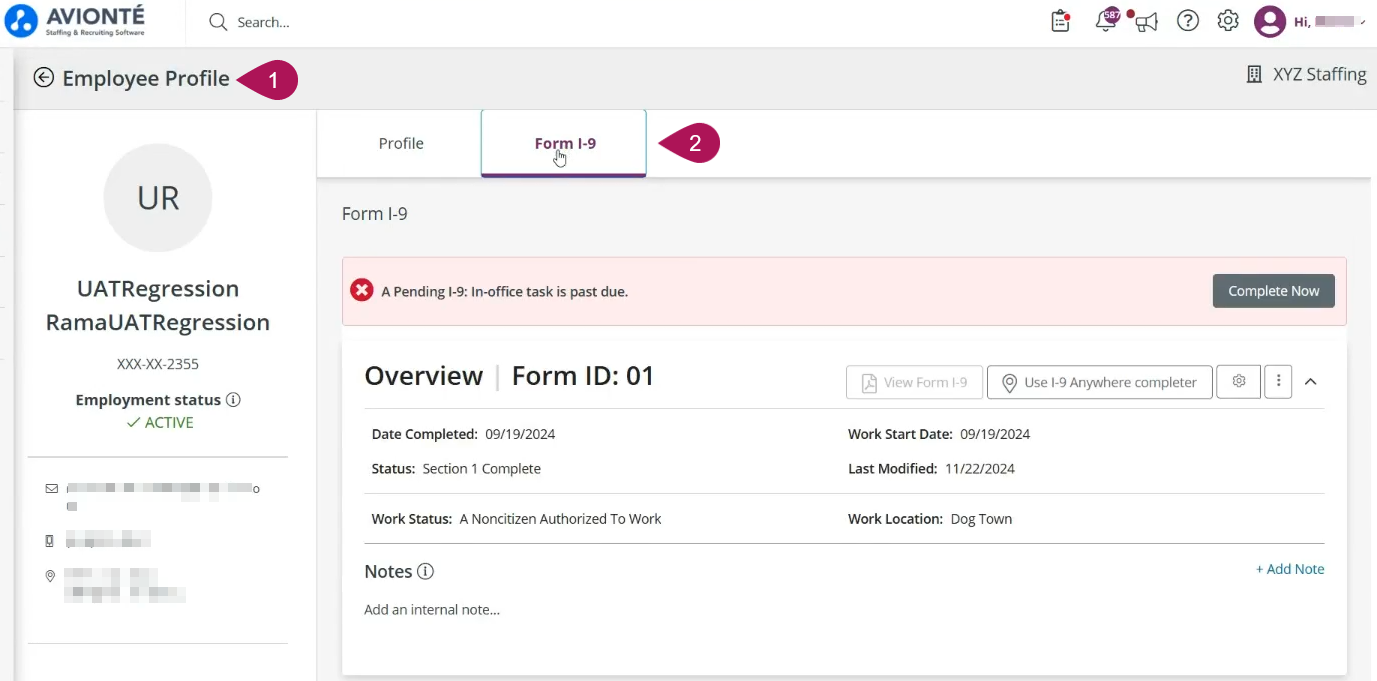
Task: Click the Section 1 Complete status
Action: click(482, 469)
